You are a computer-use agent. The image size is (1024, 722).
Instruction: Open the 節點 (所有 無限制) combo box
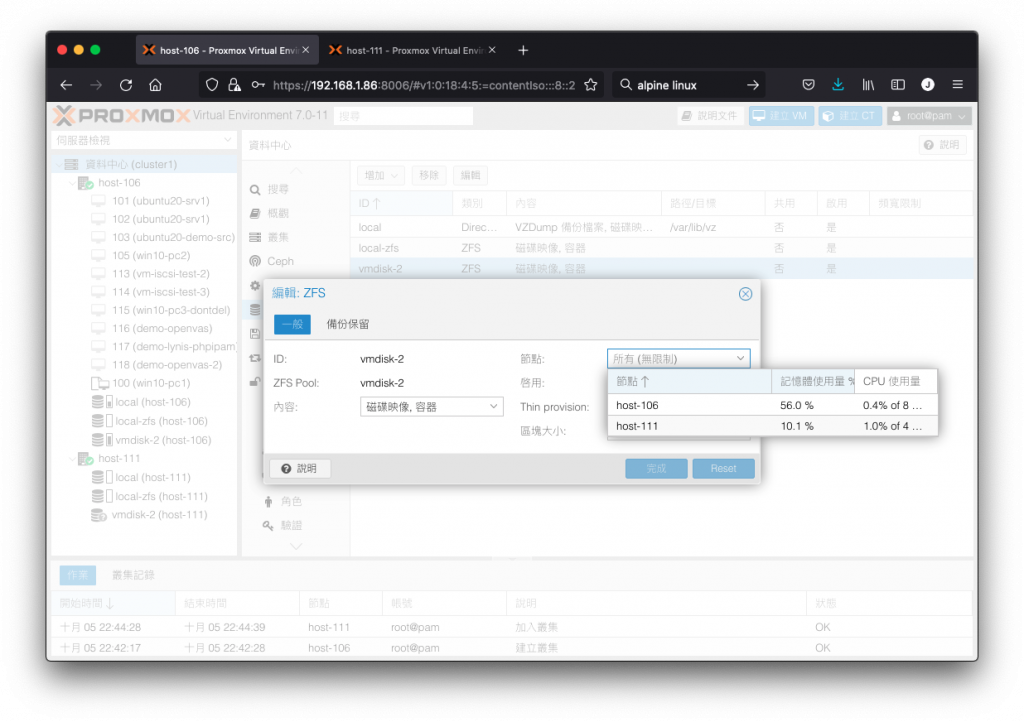[679, 359]
